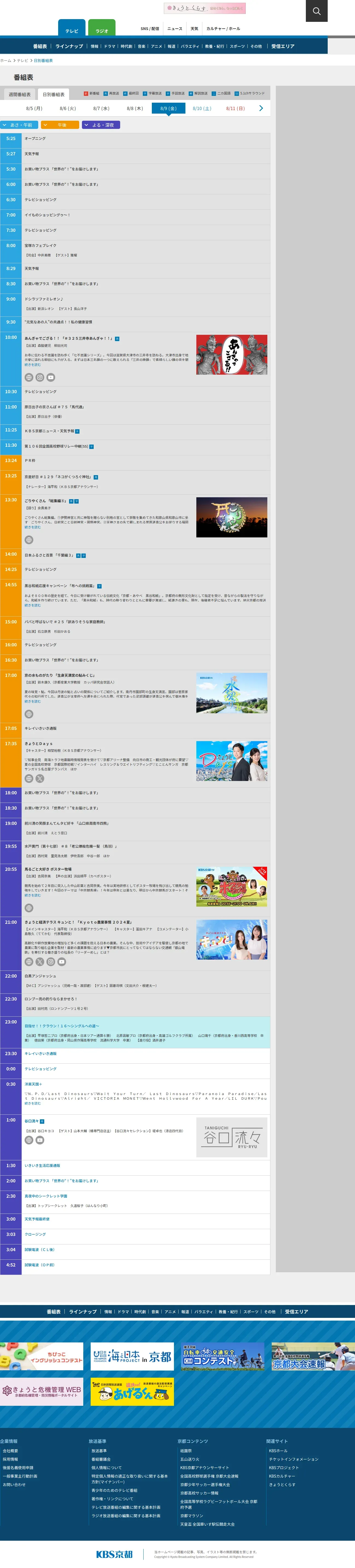
Task: Open website globe icon for きょうとDays
Action: pyautogui.click(x=29, y=779)
